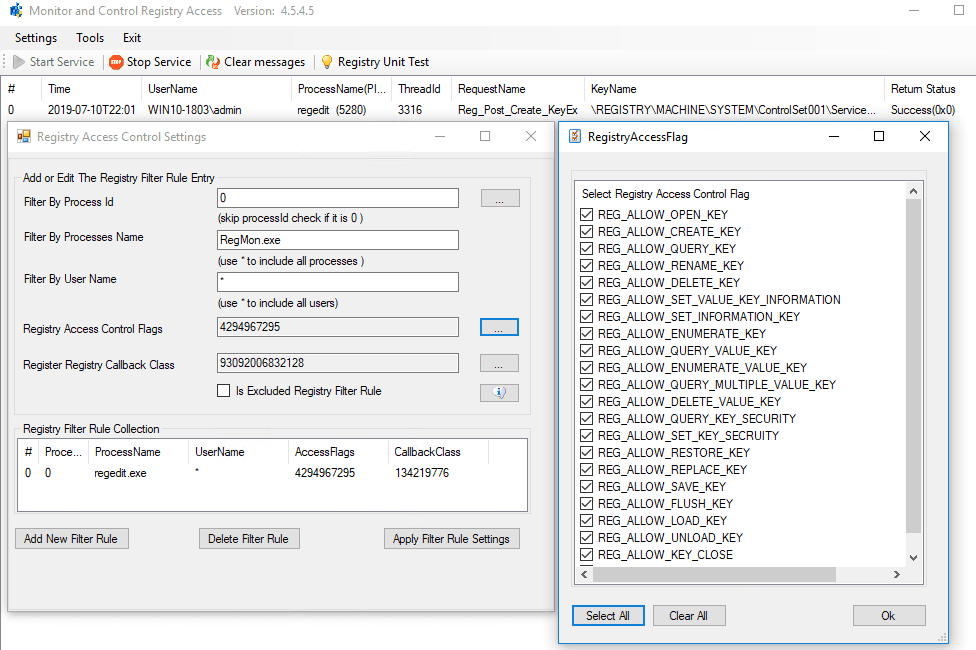Toggle REG_ALLOW_KEY_CLOSE checkbox
Viewport: 976px width, 650px height.
[x=586, y=555]
